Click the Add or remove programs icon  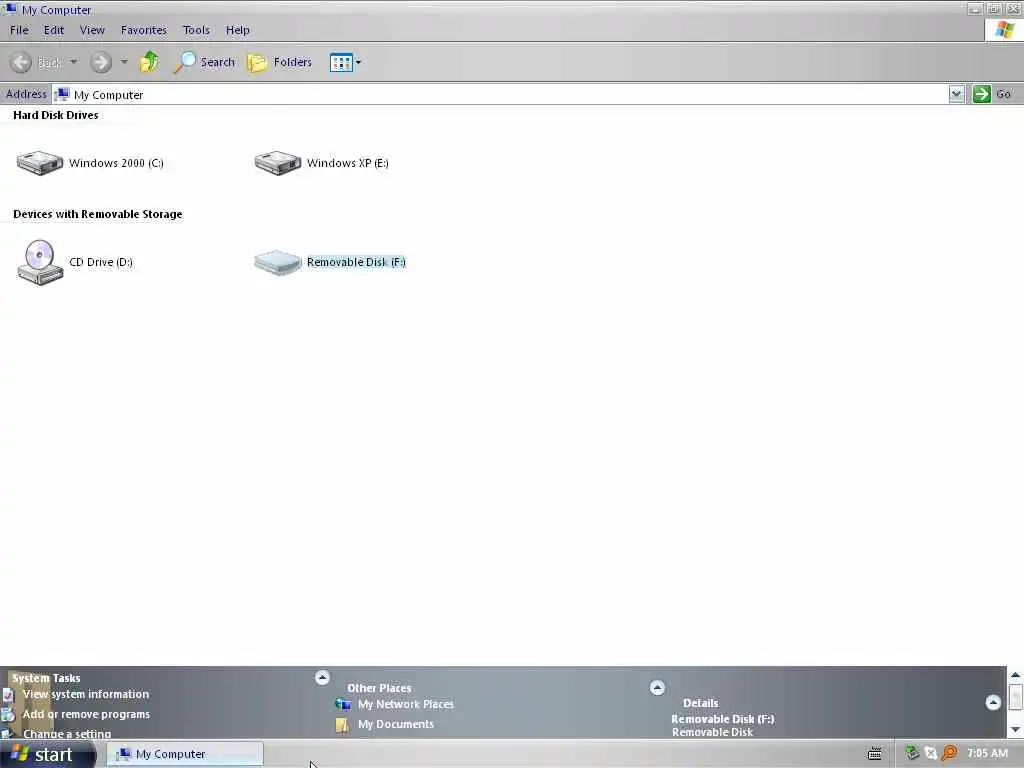(8, 714)
